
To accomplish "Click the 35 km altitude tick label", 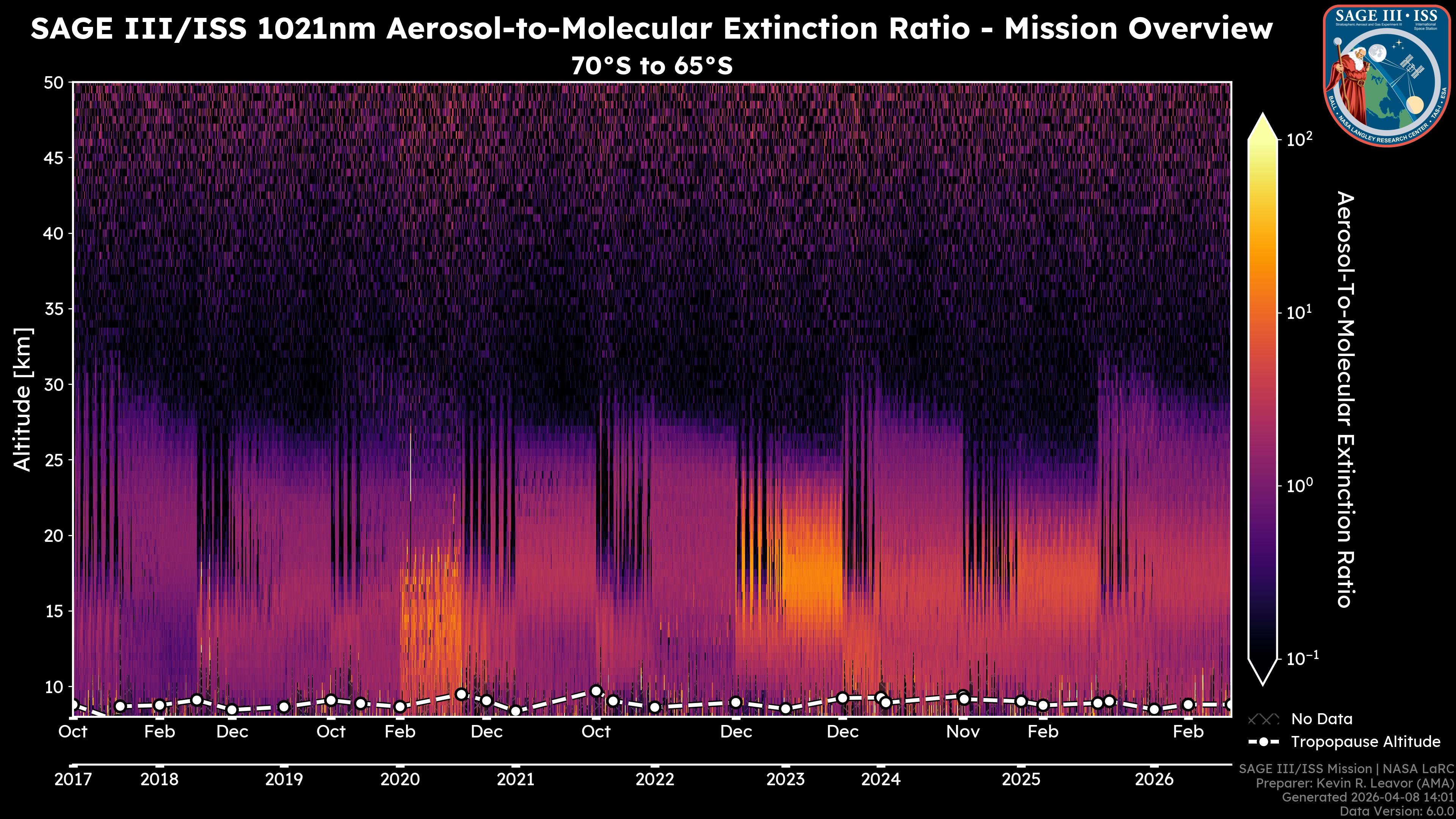I will [54, 309].
